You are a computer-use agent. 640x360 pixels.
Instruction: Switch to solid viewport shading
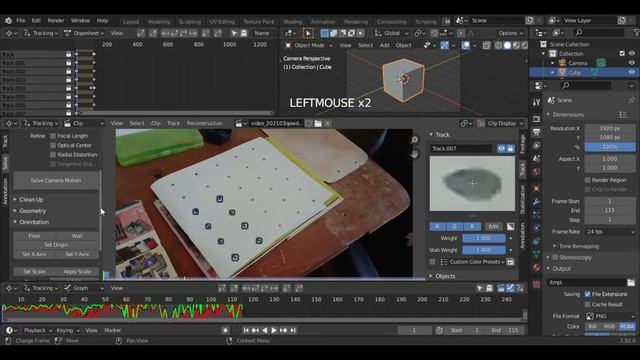tap(507, 45)
